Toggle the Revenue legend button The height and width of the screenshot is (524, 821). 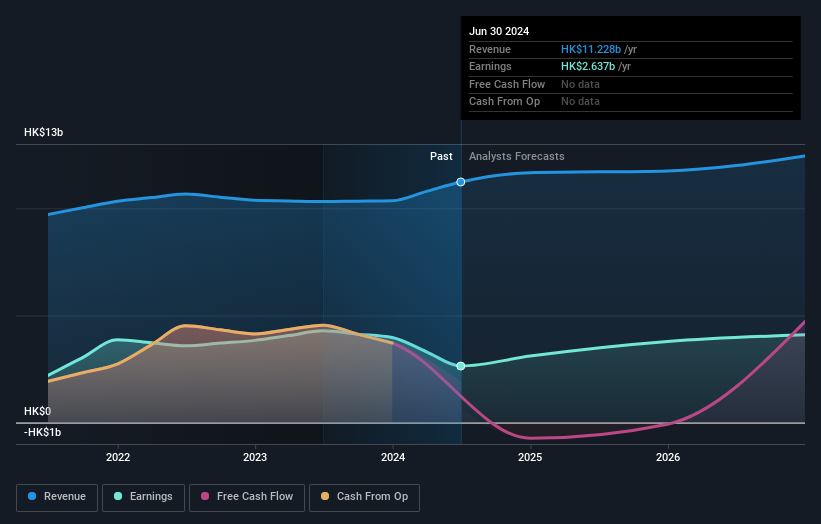point(57,497)
